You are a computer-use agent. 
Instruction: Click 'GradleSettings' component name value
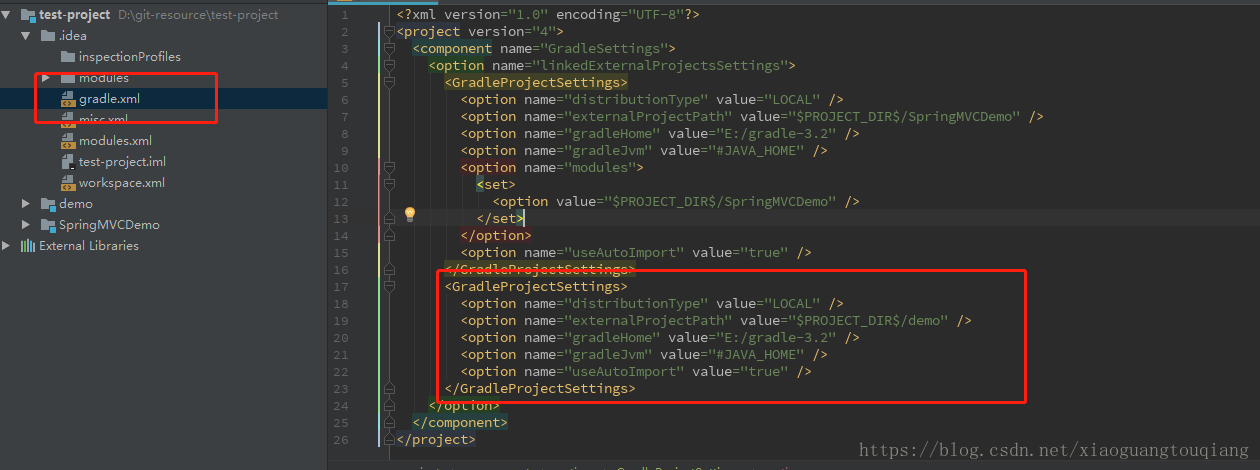[605, 49]
